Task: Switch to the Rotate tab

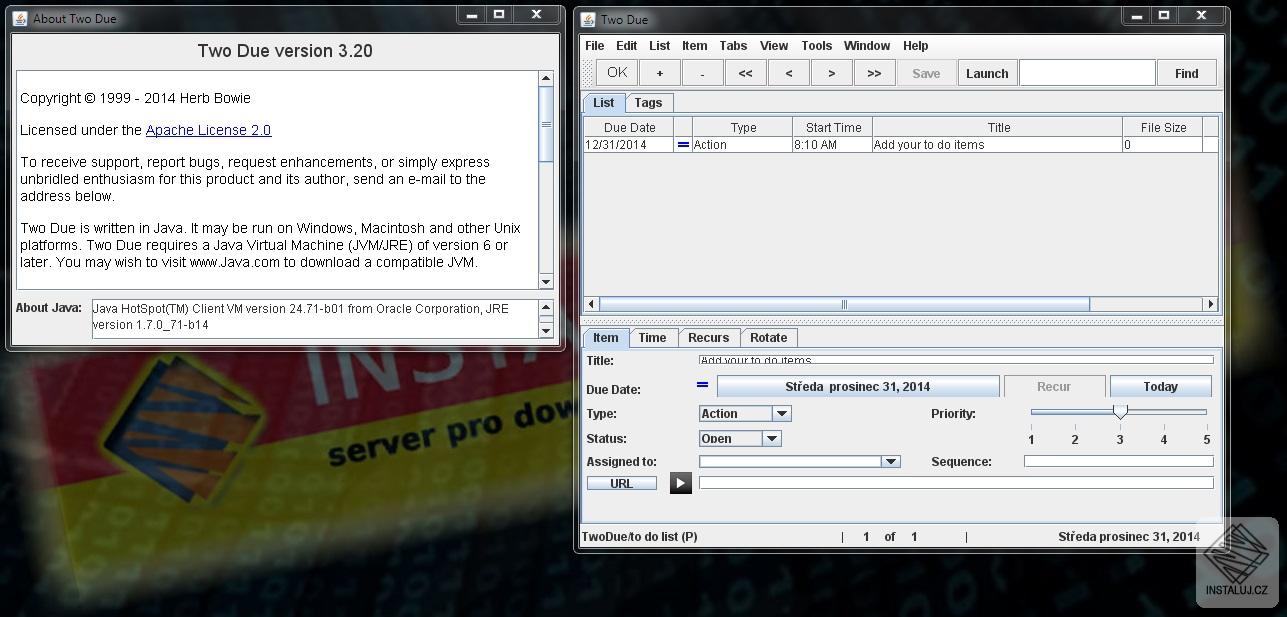Action: (x=768, y=338)
